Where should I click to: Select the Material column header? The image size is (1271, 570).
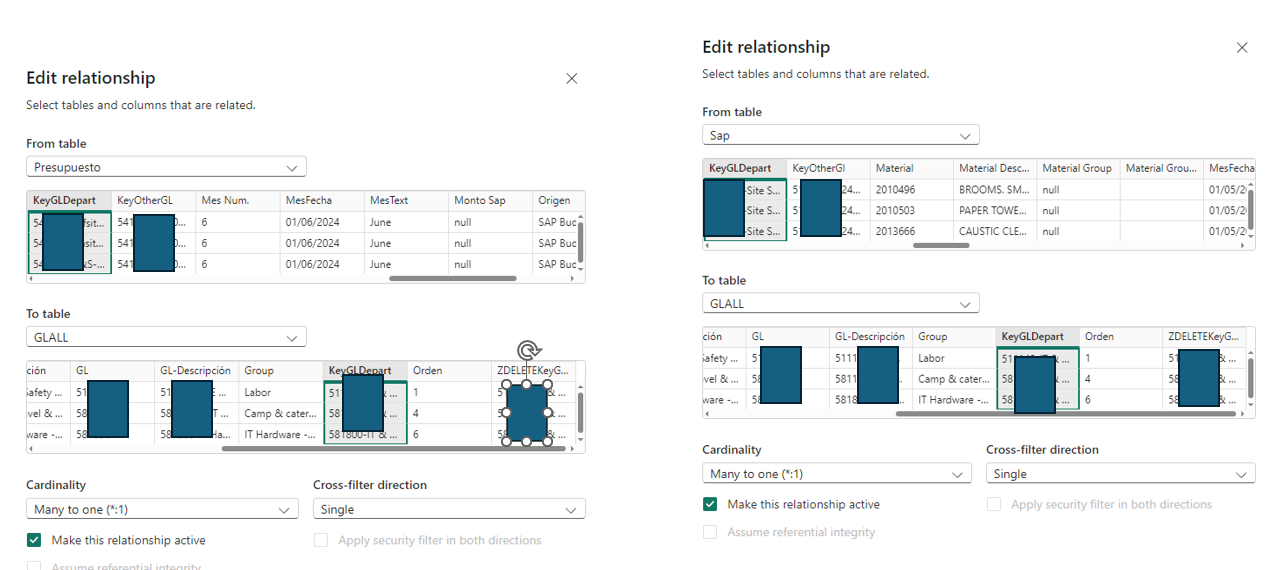[x=911, y=168]
